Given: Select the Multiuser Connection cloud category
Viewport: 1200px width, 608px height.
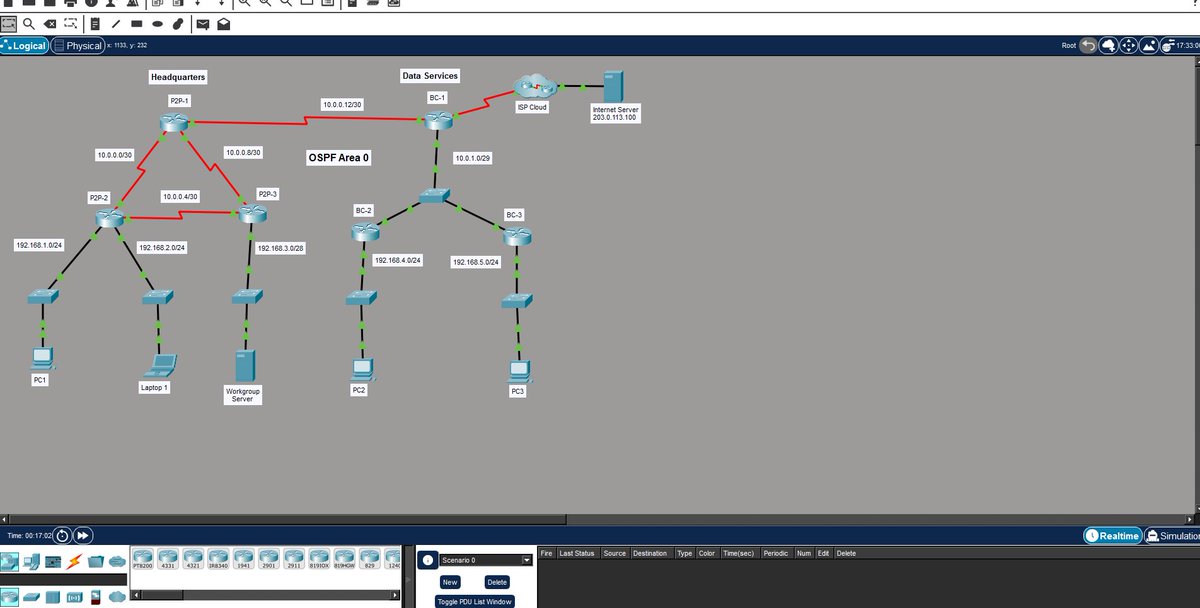Looking at the screenshot, I should 117,562.
